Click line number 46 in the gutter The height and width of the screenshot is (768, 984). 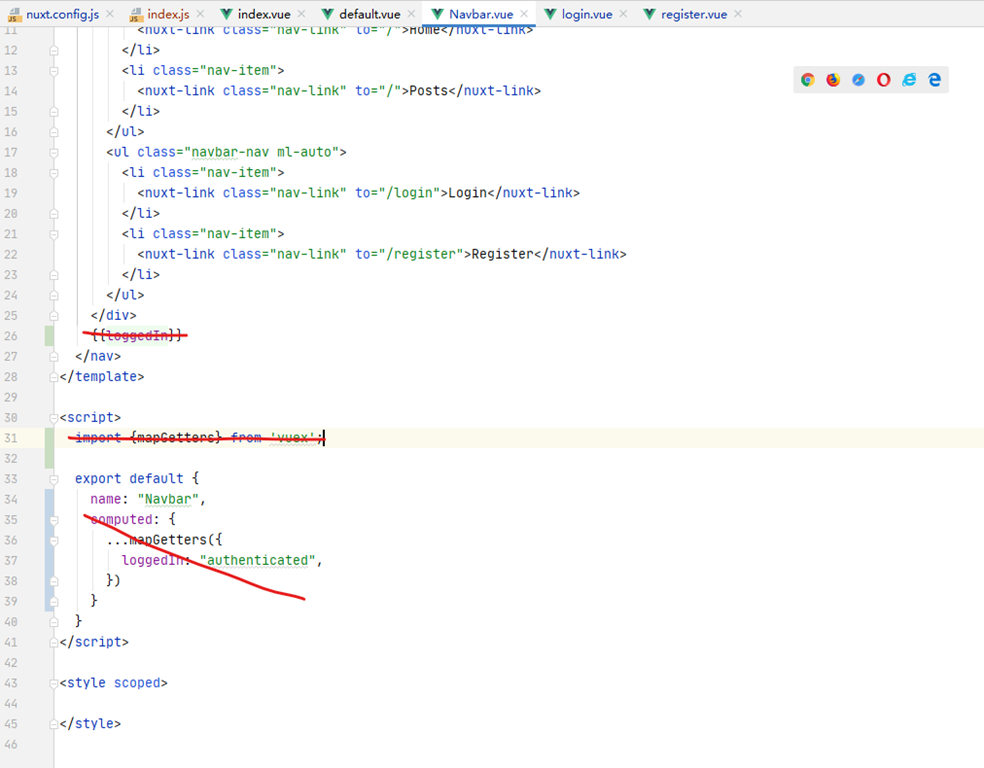coord(11,744)
